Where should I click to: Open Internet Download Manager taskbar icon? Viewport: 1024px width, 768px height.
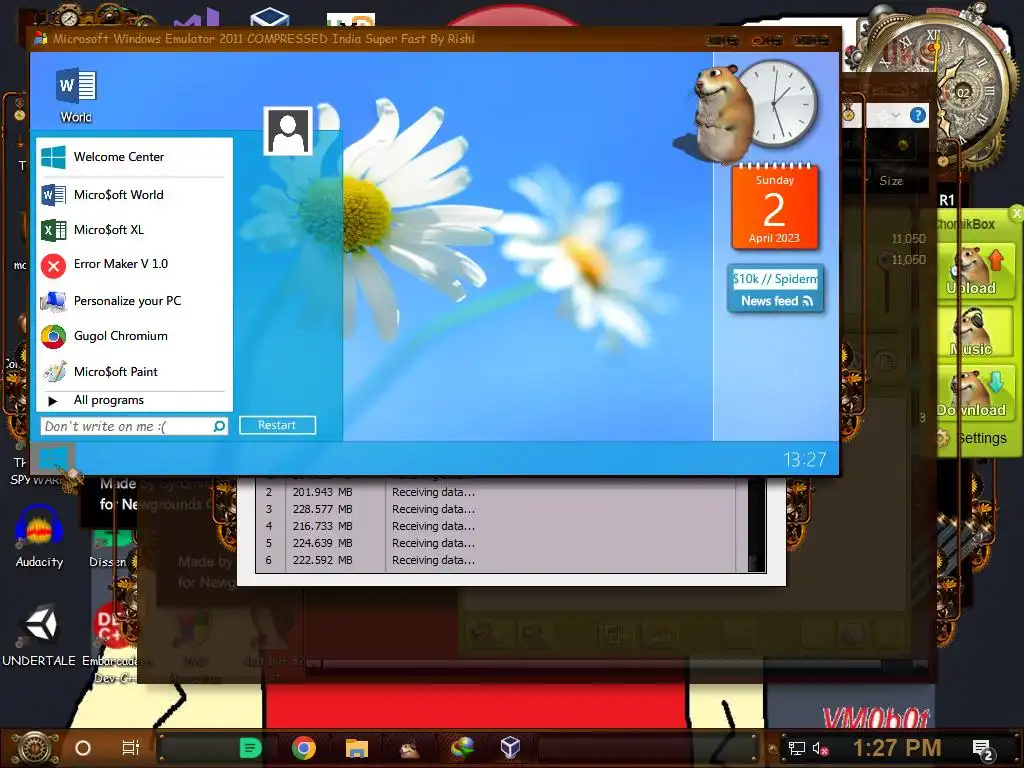coord(462,748)
